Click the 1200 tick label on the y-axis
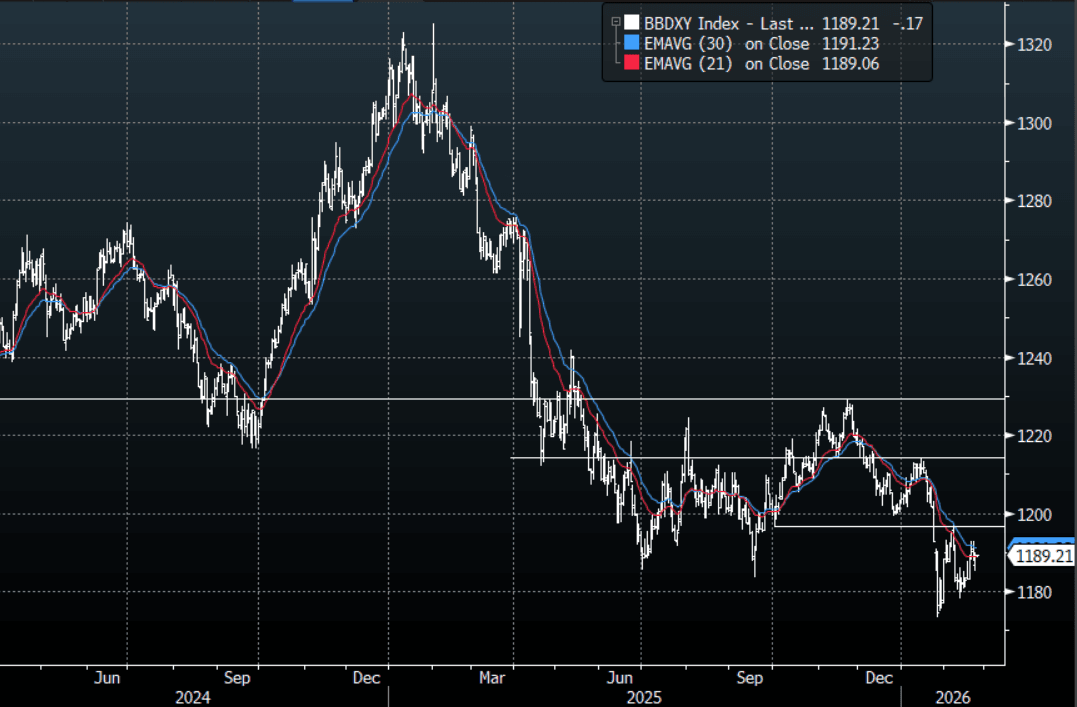 click(1034, 514)
